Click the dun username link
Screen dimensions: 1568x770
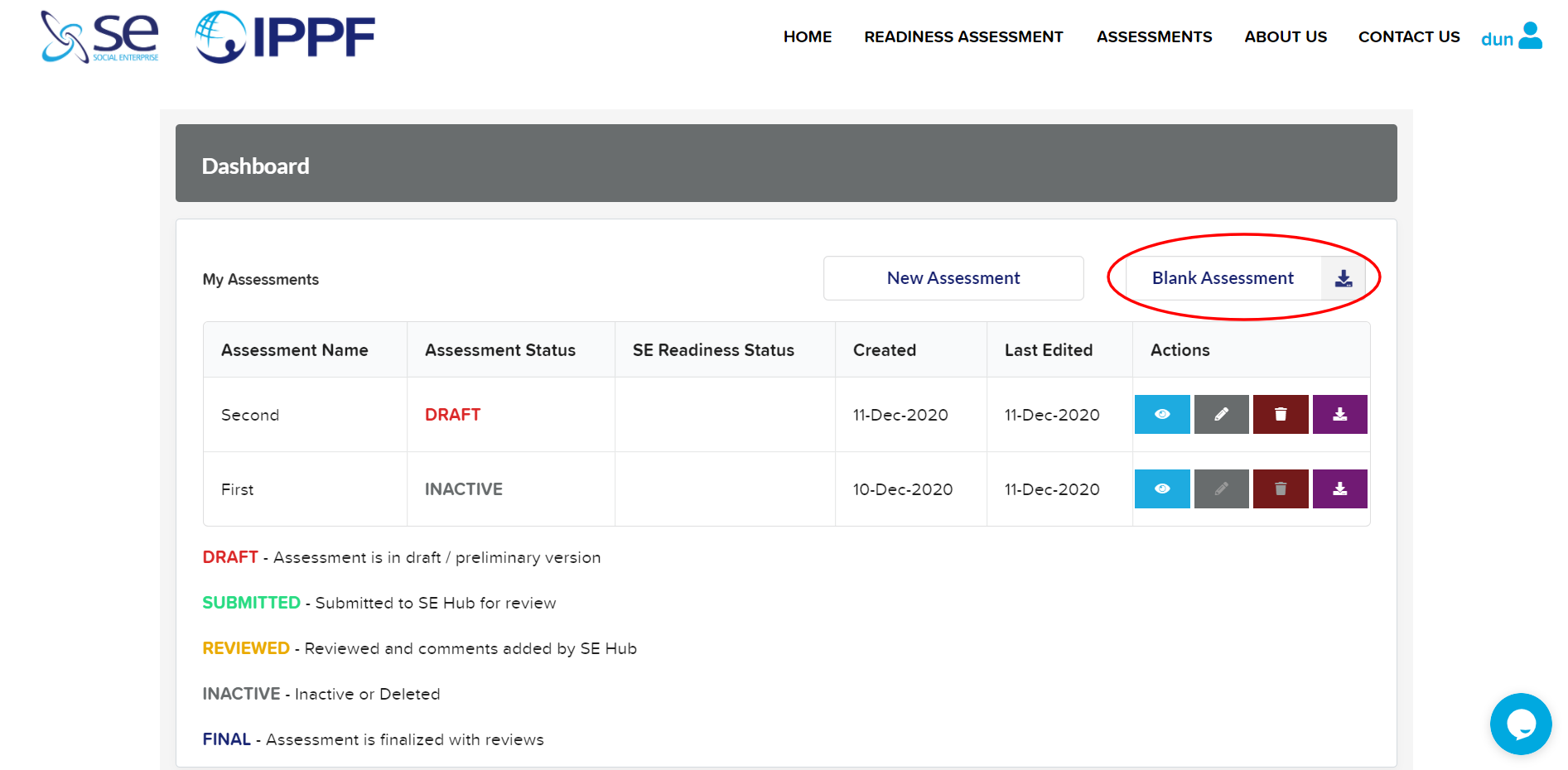[x=1497, y=39]
